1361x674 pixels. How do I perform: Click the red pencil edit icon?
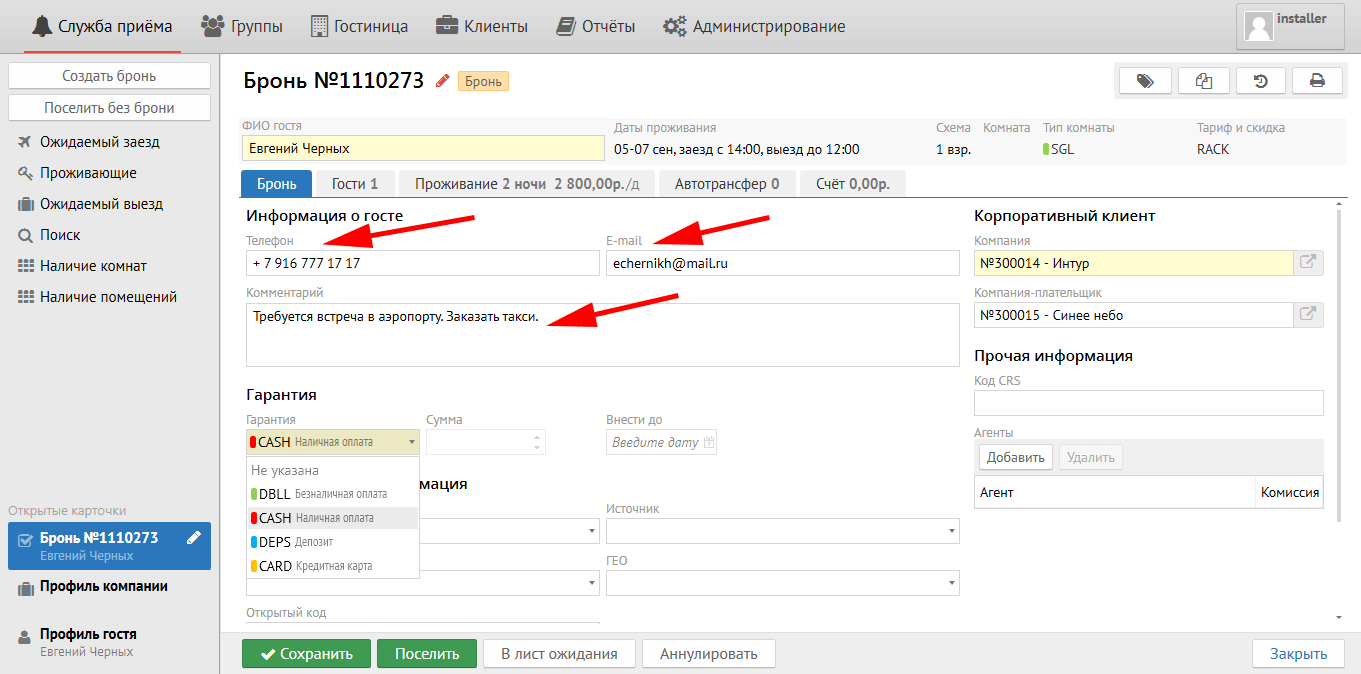pos(442,81)
